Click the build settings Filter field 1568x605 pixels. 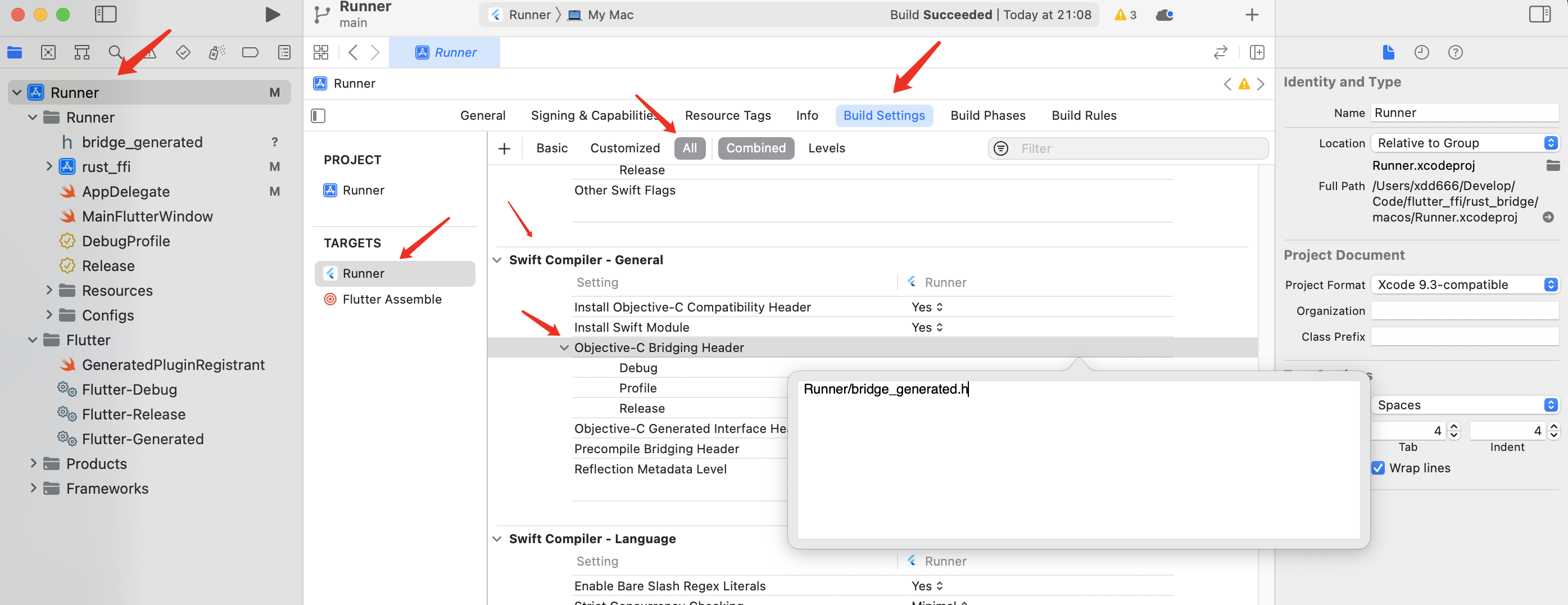[x=1128, y=148]
